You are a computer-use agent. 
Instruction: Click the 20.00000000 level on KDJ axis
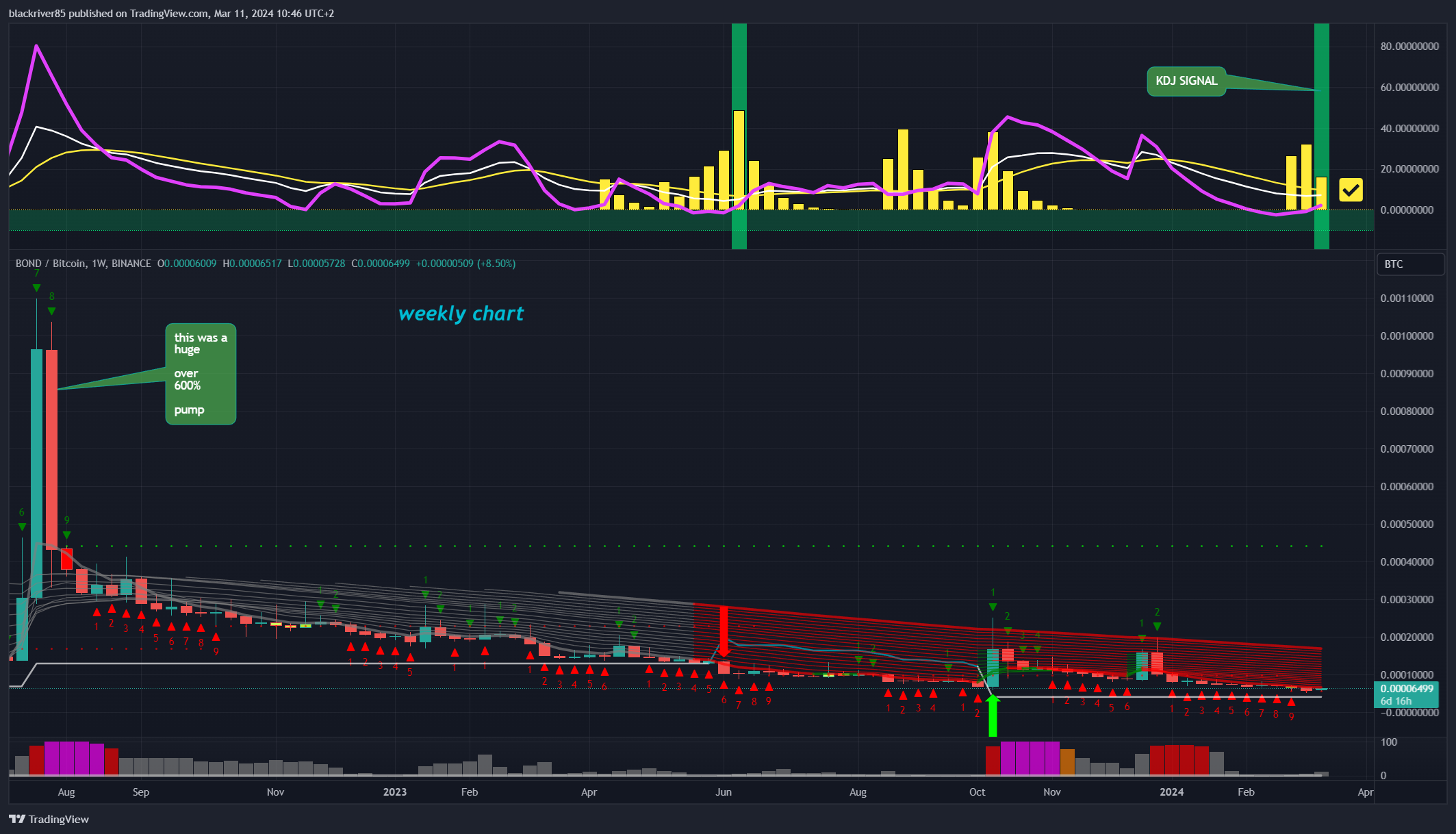coord(1409,169)
